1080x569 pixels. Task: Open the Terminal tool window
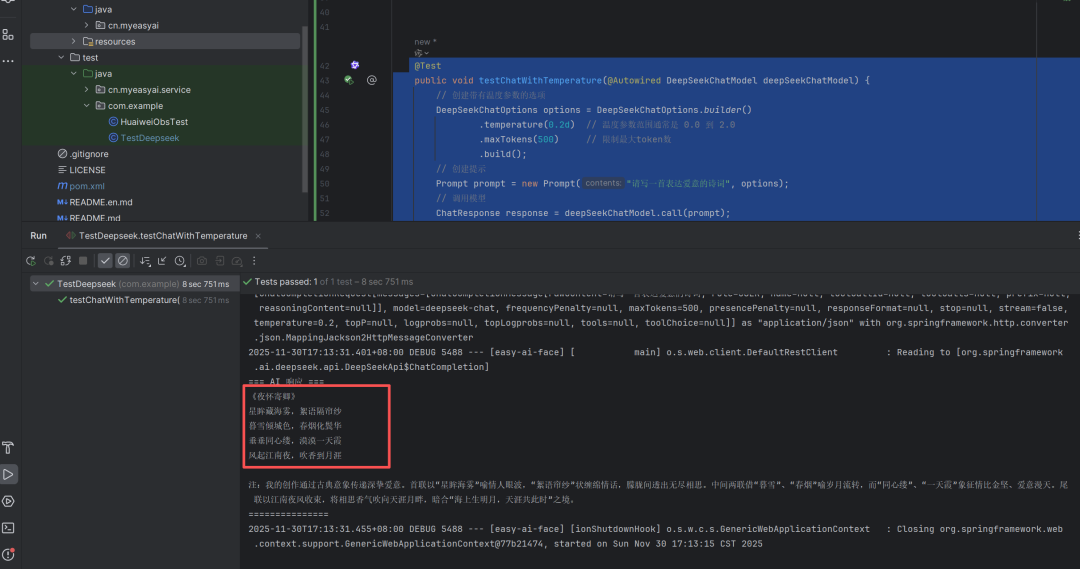tap(8, 527)
